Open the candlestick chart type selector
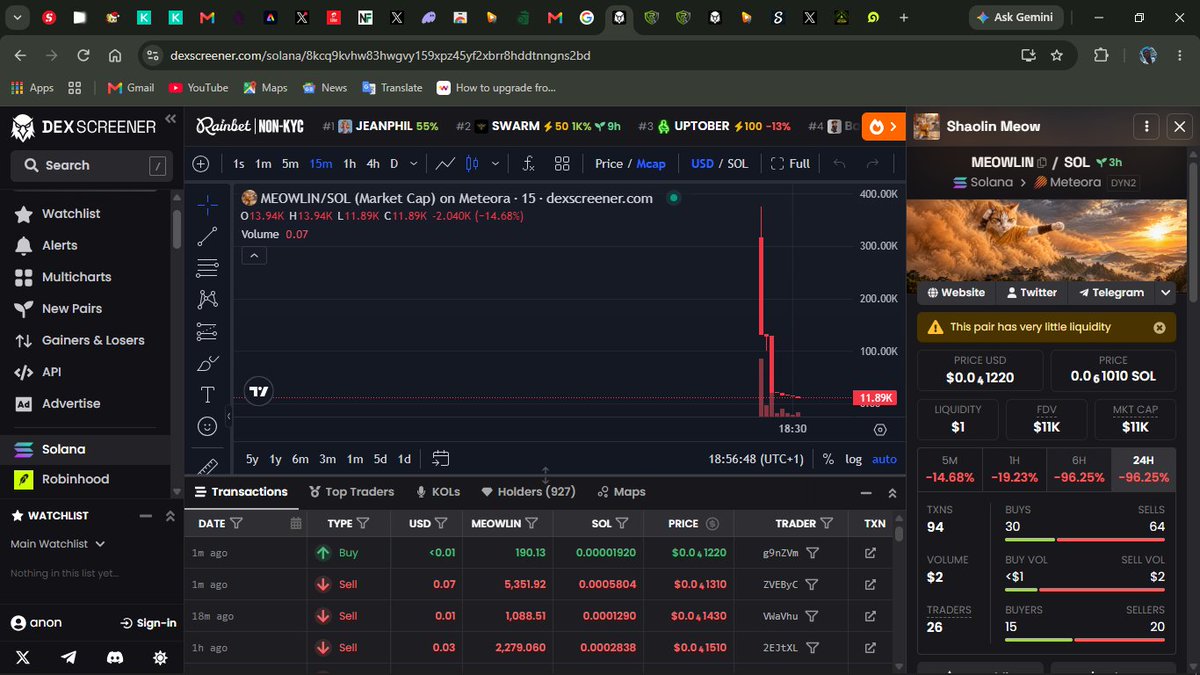This screenshot has width=1200, height=675. 473,163
